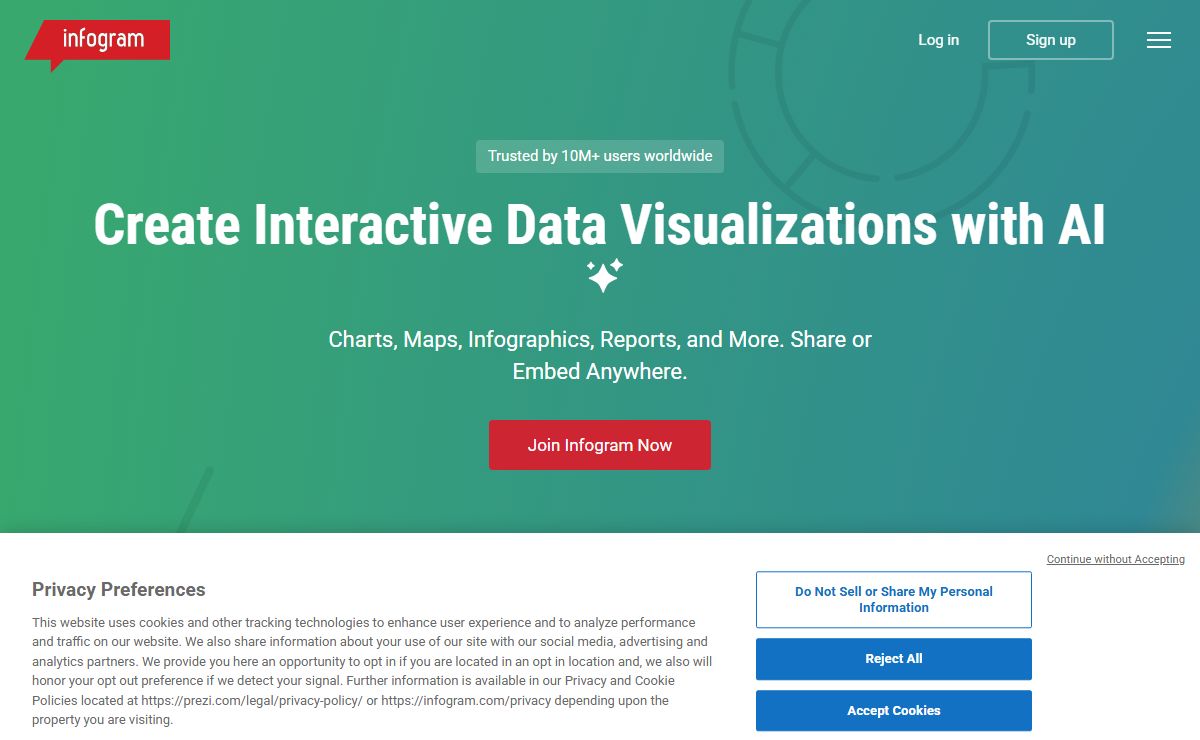The image size is (1200, 740).
Task: Click the Sign up button
Action: [1050, 40]
